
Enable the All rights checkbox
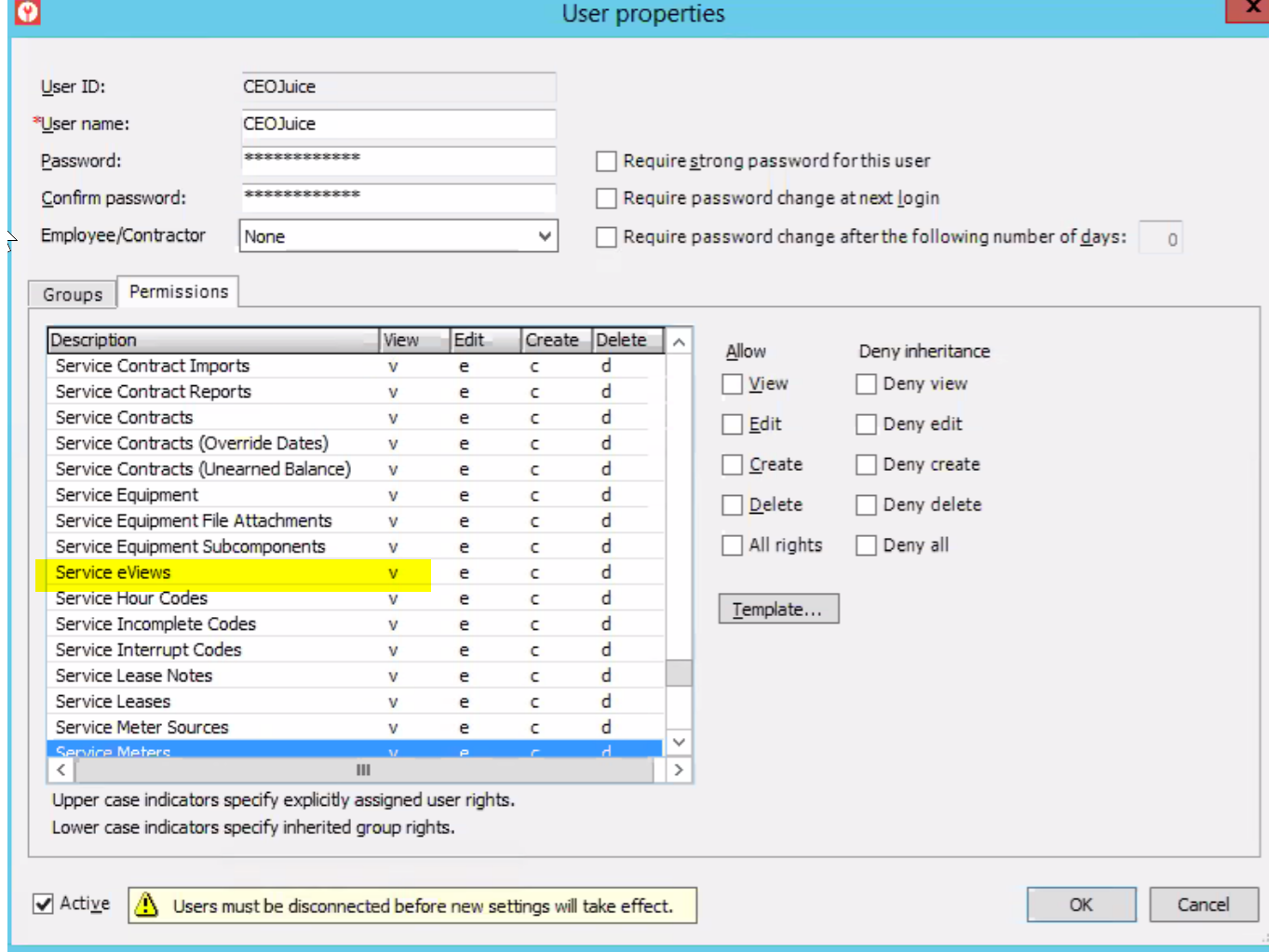[733, 544]
